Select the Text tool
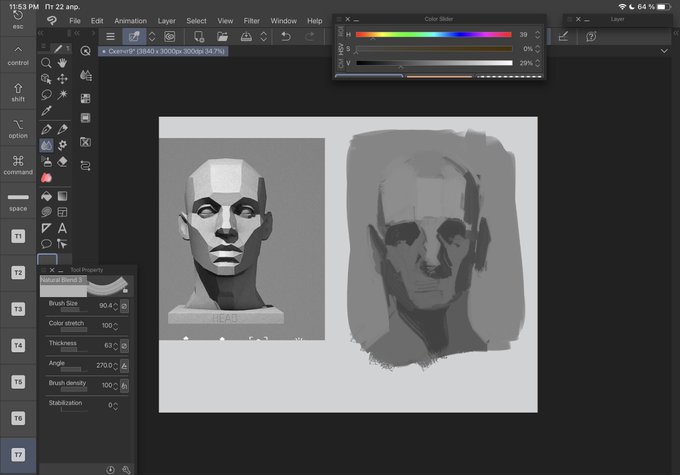 (62, 228)
